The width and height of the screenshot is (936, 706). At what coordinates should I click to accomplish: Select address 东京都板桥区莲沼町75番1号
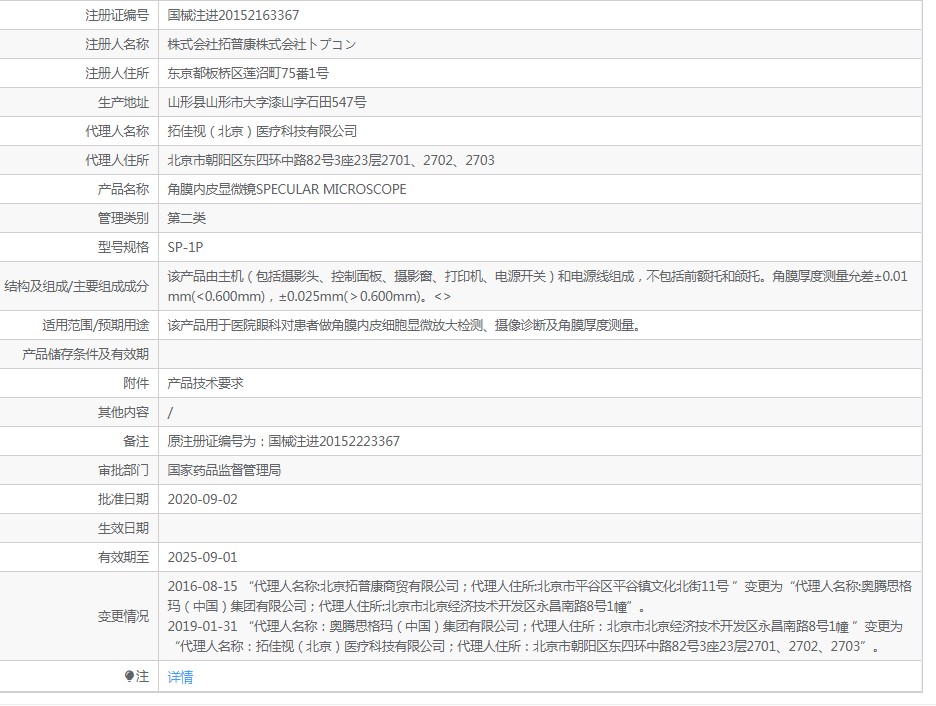pyautogui.click(x=248, y=73)
